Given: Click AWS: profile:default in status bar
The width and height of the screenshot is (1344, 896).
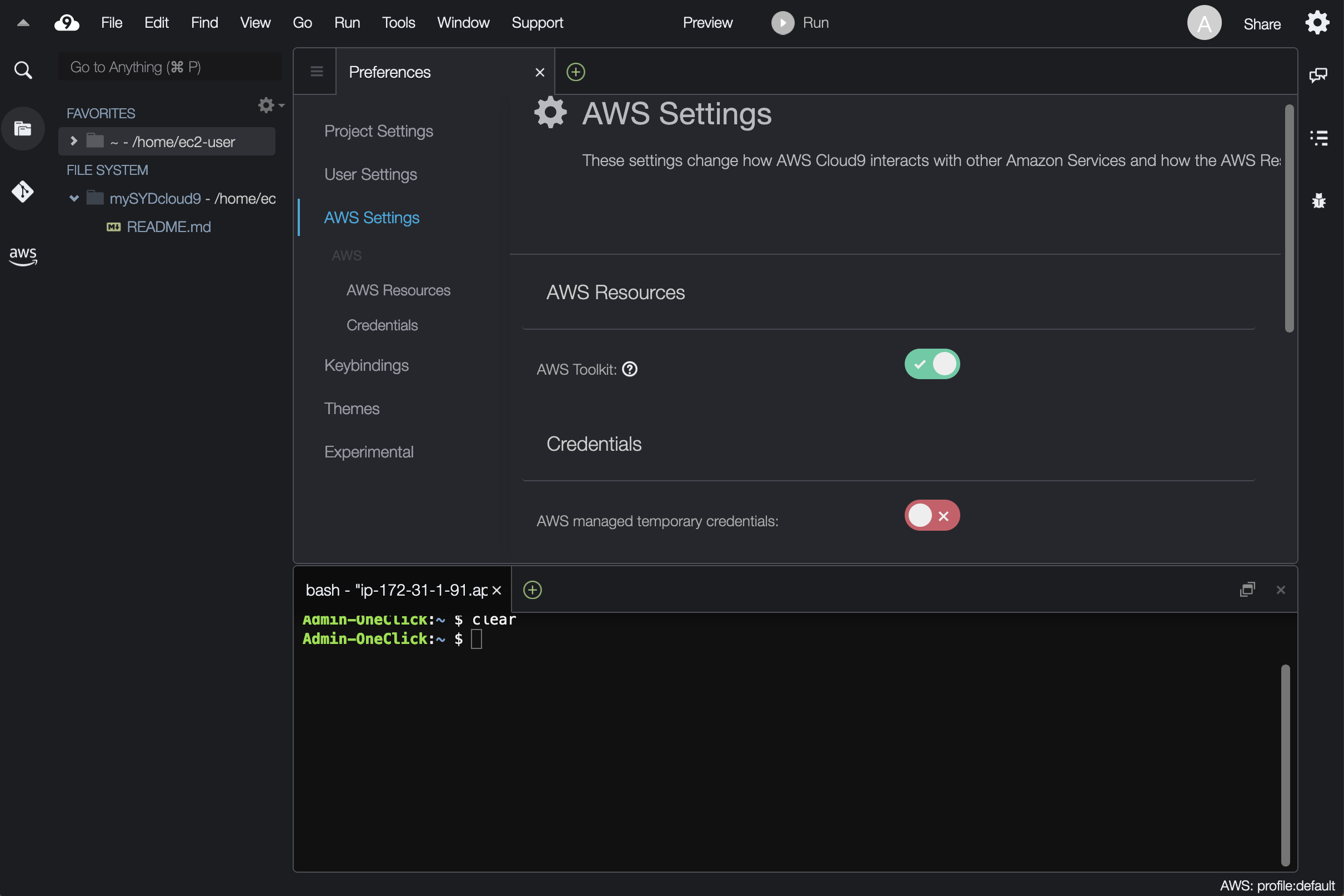Looking at the screenshot, I should [x=1277, y=885].
